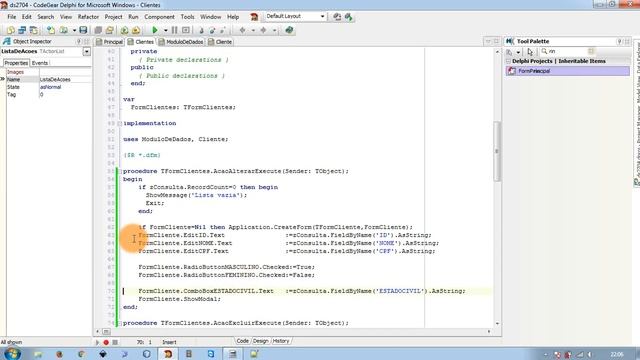The height and width of the screenshot is (360, 640).
Task: Click the Remove File from Project icon
Action: (136, 30)
